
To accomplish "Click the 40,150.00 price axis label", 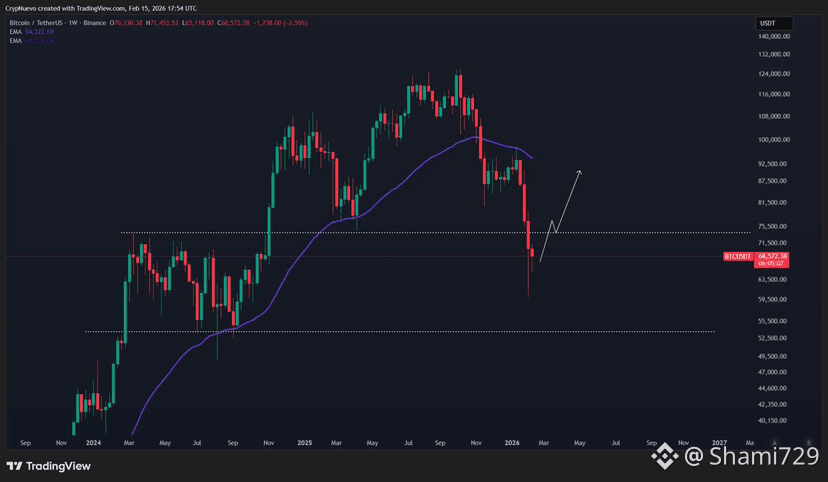I will pyautogui.click(x=775, y=421).
